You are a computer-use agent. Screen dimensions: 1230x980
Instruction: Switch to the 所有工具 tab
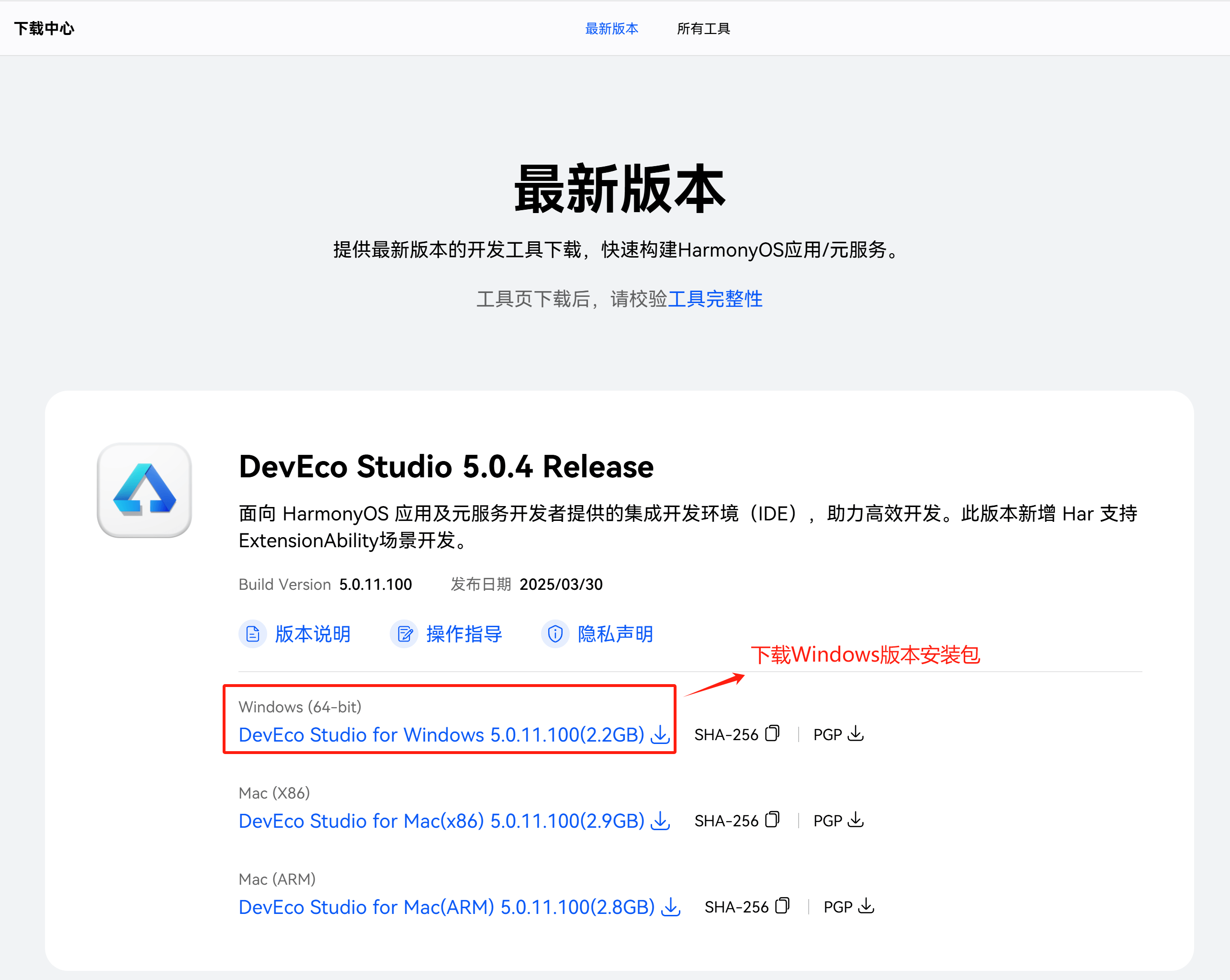tap(703, 29)
